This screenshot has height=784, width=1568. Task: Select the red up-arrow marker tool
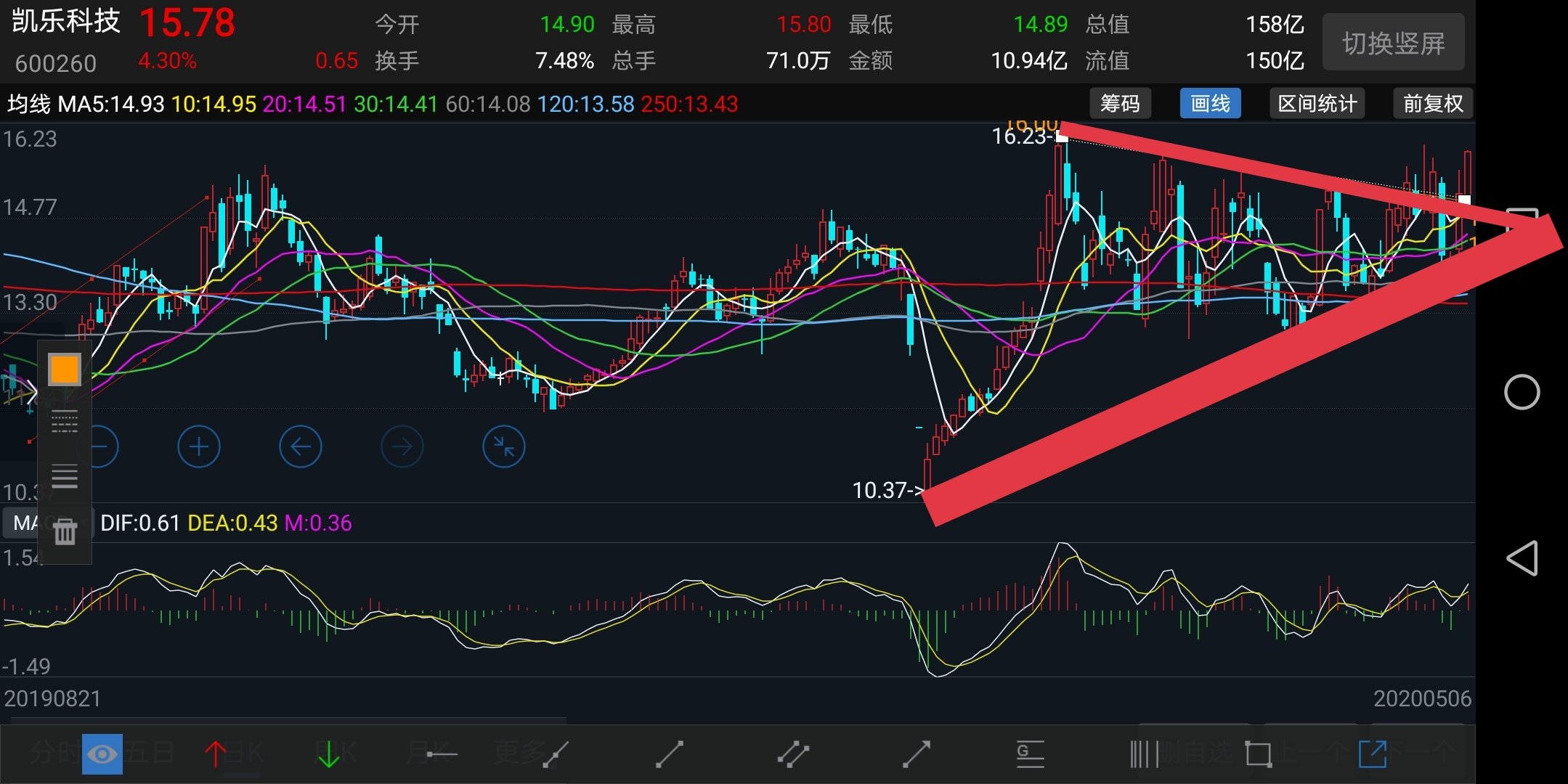(x=216, y=754)
